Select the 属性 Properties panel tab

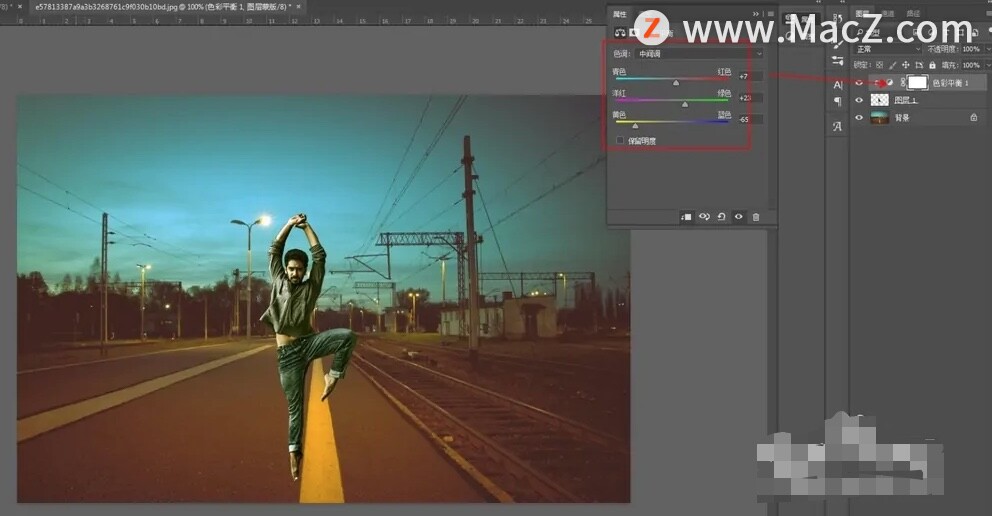click(x=620, y=14)
